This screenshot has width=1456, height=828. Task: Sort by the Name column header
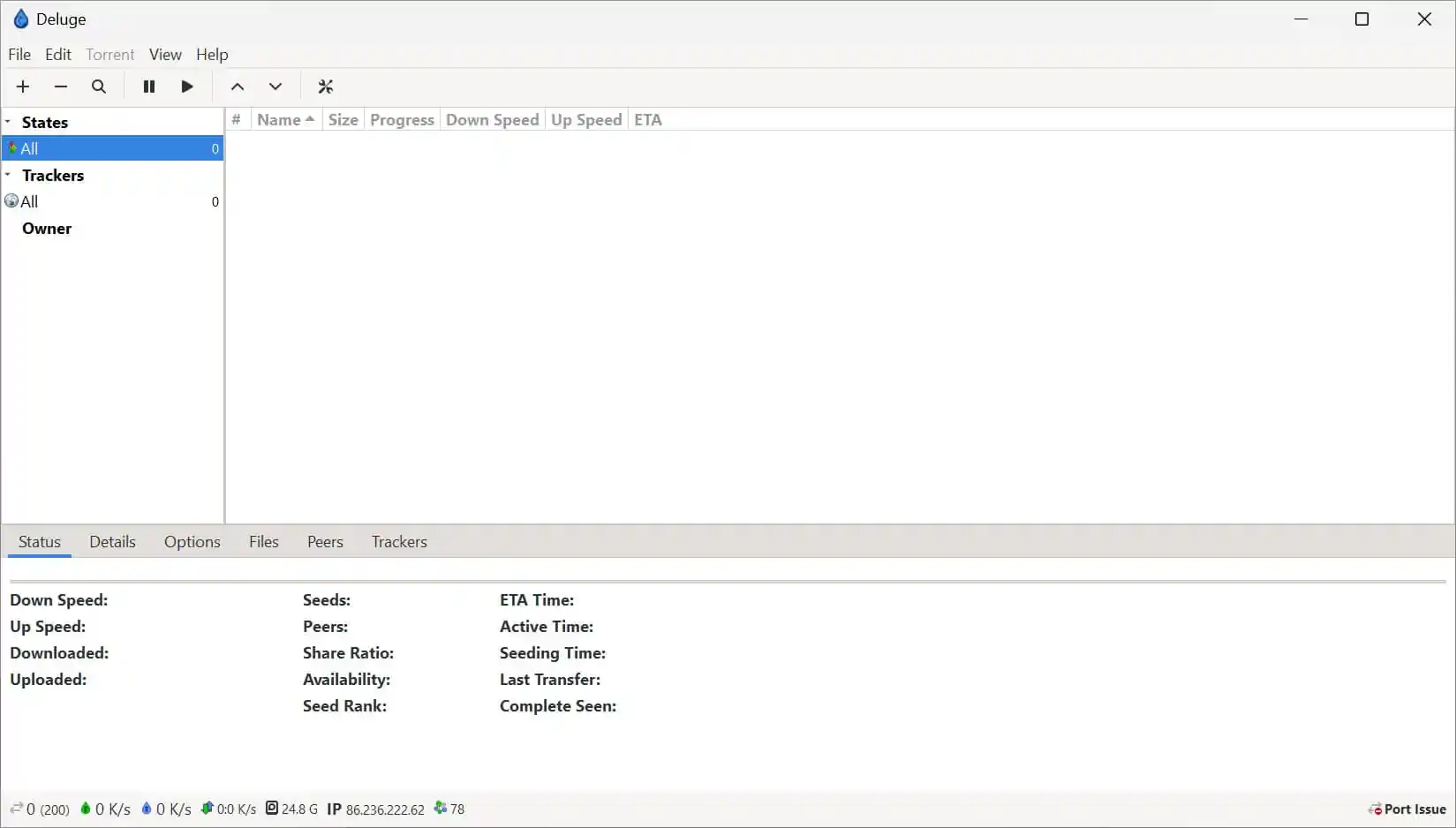point(286,119)
